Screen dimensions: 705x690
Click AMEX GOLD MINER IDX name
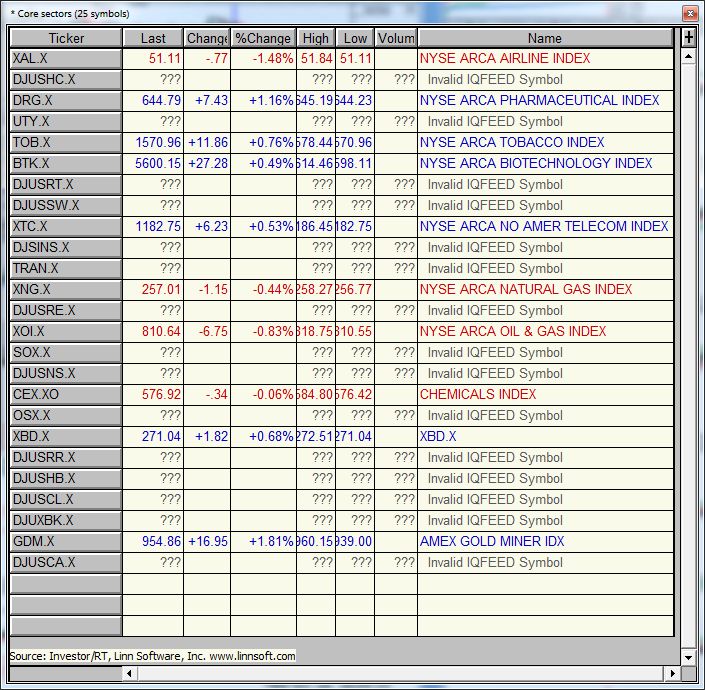pyautogui.click(x=492, y=541)
